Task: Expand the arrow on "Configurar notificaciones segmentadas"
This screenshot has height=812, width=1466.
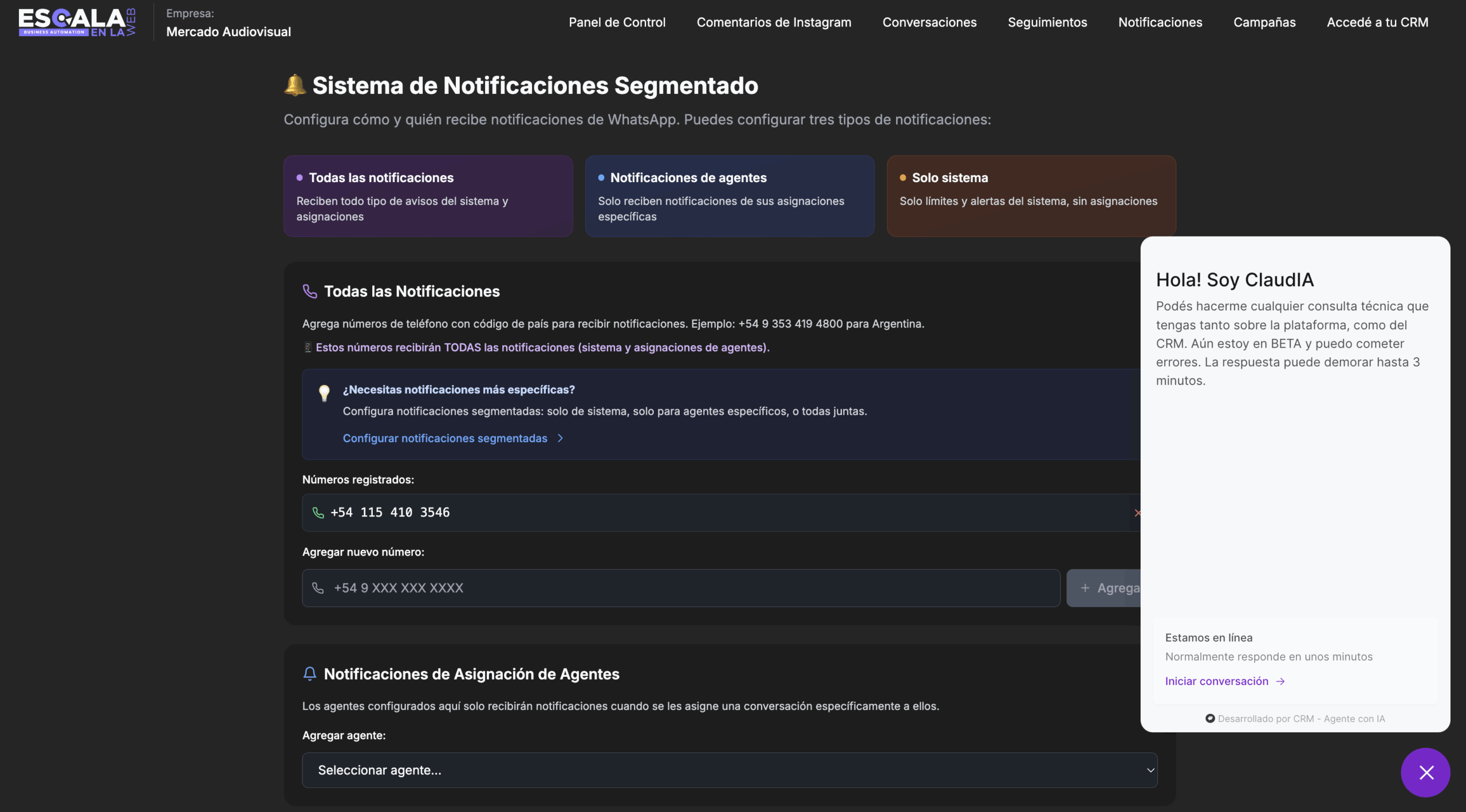Action: 560,438
